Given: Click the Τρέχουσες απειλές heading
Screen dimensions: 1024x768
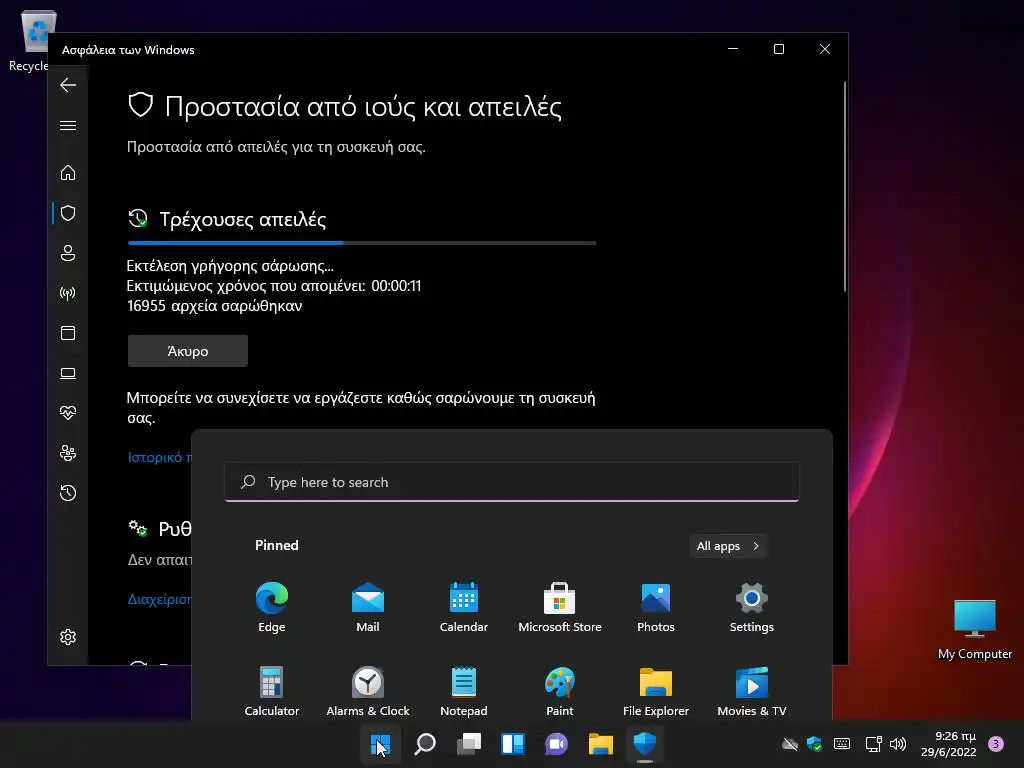Looking at the screenshot, I should click(242, 219).
